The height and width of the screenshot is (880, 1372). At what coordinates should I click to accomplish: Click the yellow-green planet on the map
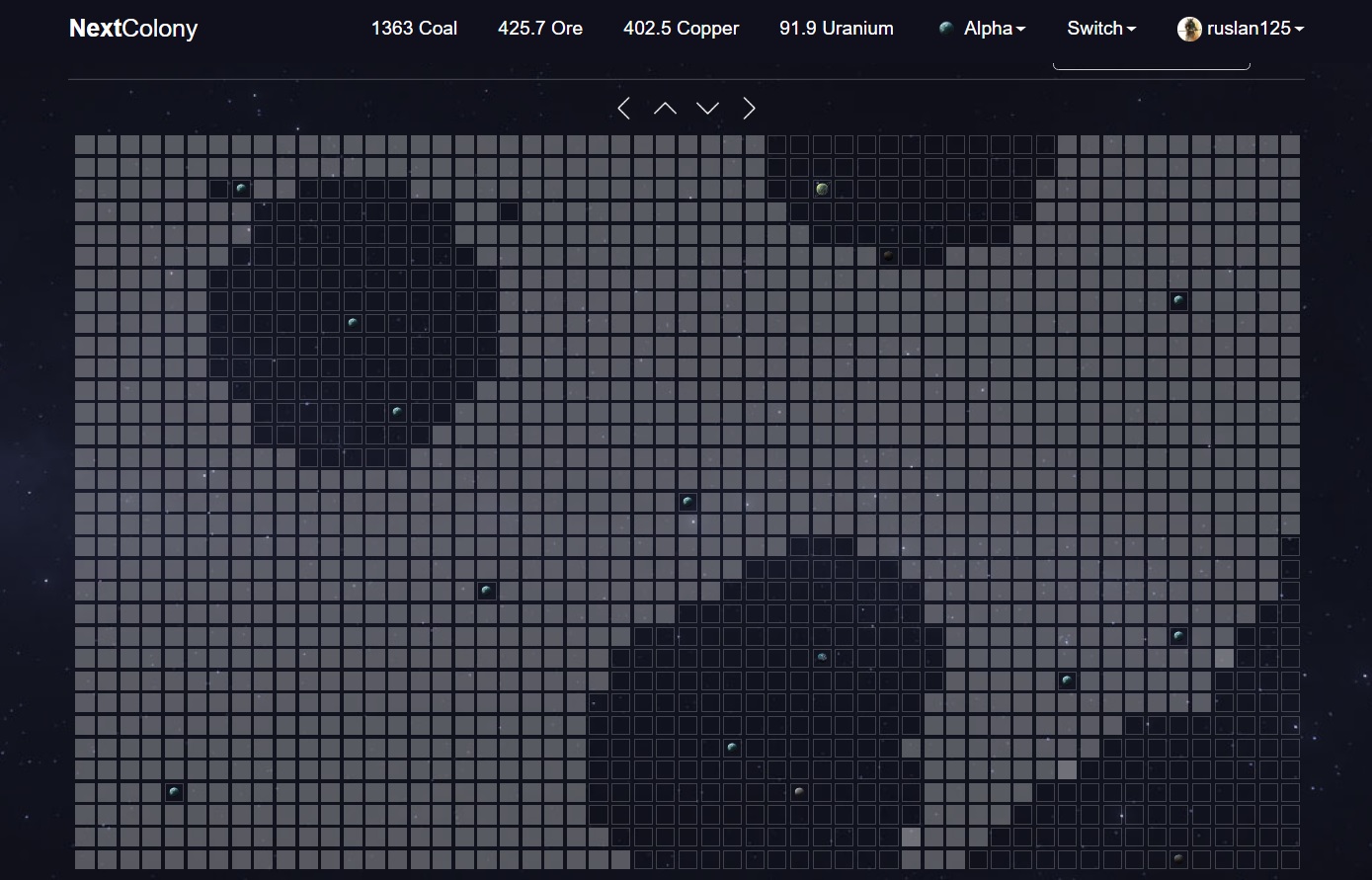tap(822, 189)
